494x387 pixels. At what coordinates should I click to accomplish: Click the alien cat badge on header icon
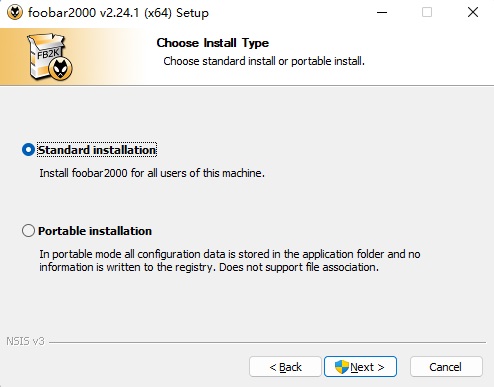60,68
